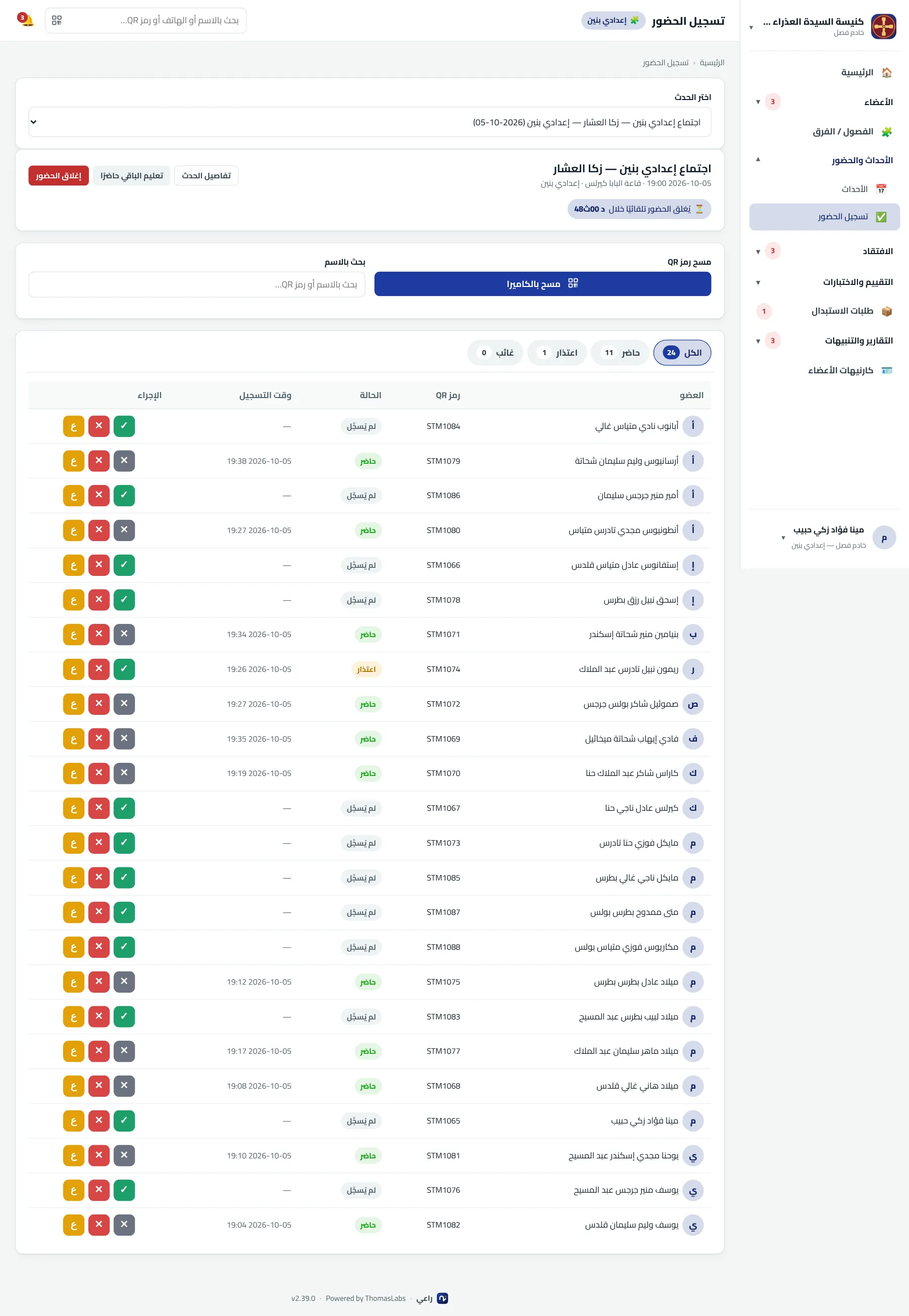909x1316 pixels.
Task: Click تعليم الباقي حاضرًا button
Action: click(132, 175)
